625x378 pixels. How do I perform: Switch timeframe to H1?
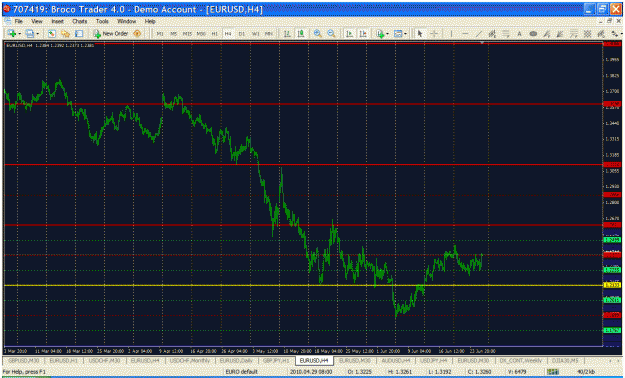tap(214, 34)
